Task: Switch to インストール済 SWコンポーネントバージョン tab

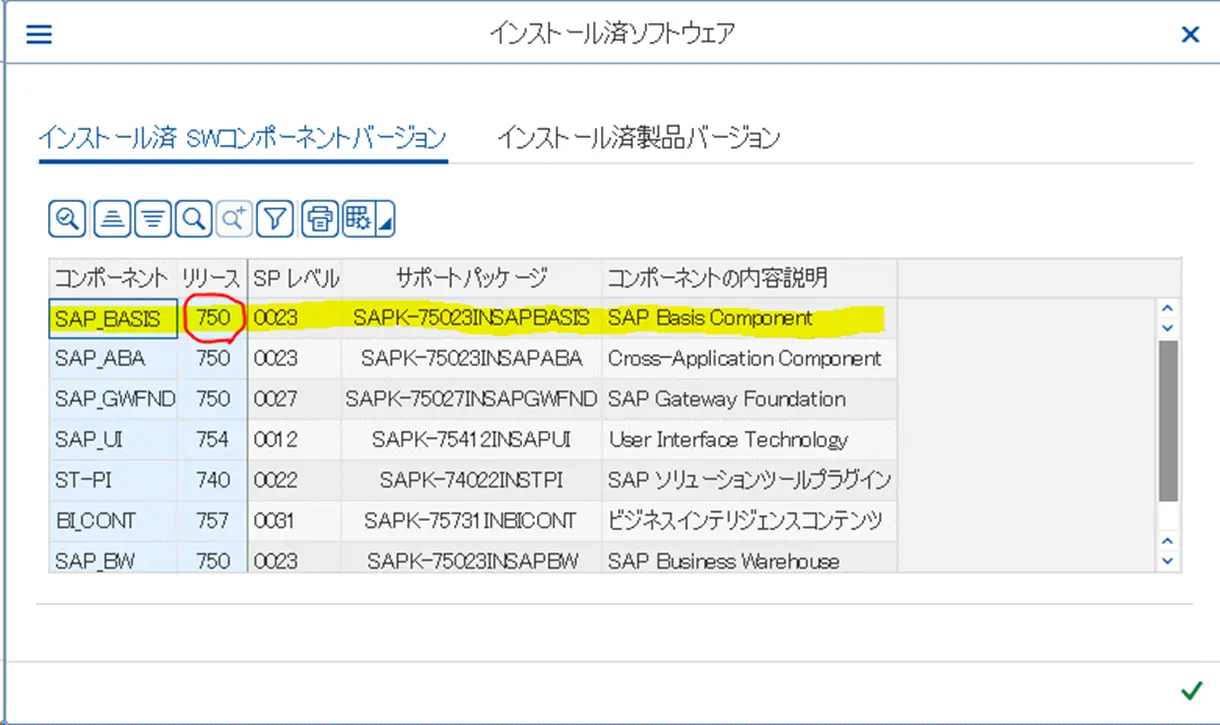Action: (x=241, y=138)
